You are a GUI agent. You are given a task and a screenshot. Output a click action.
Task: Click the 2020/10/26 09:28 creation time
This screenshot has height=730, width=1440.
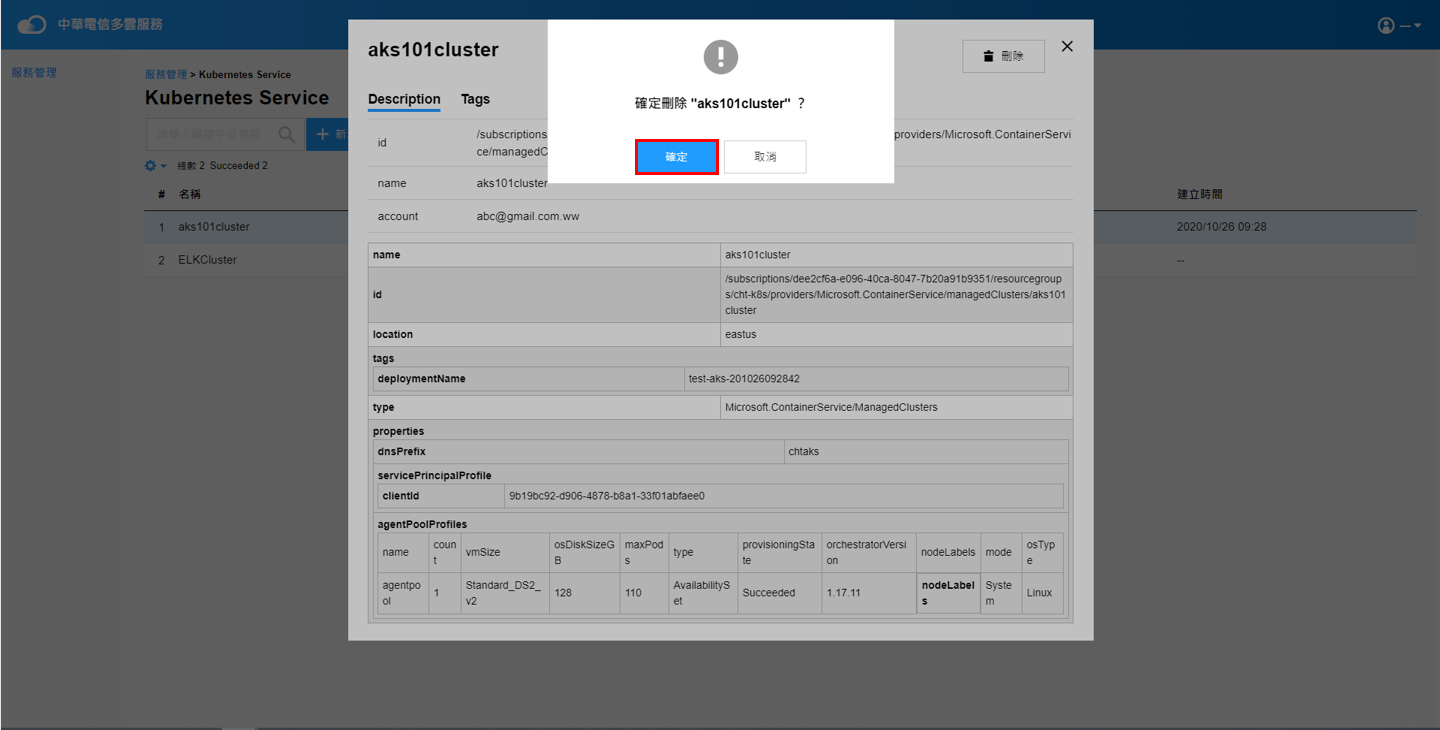(x=1222, y=227)
